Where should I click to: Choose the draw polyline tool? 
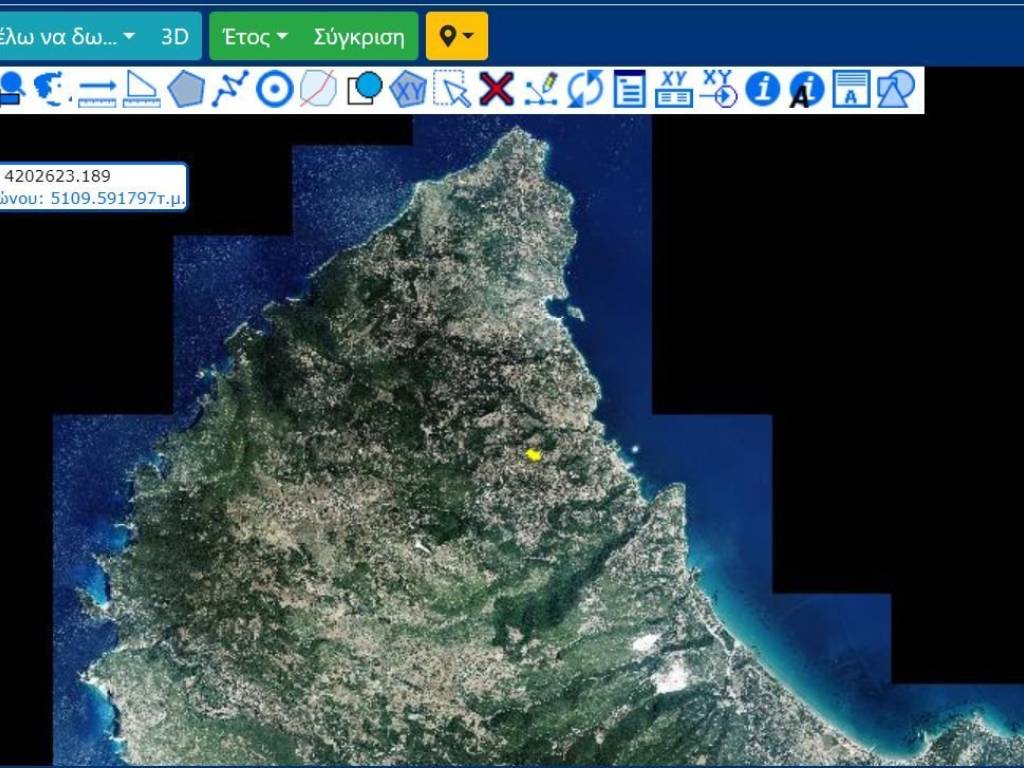(x=230, y=90)
